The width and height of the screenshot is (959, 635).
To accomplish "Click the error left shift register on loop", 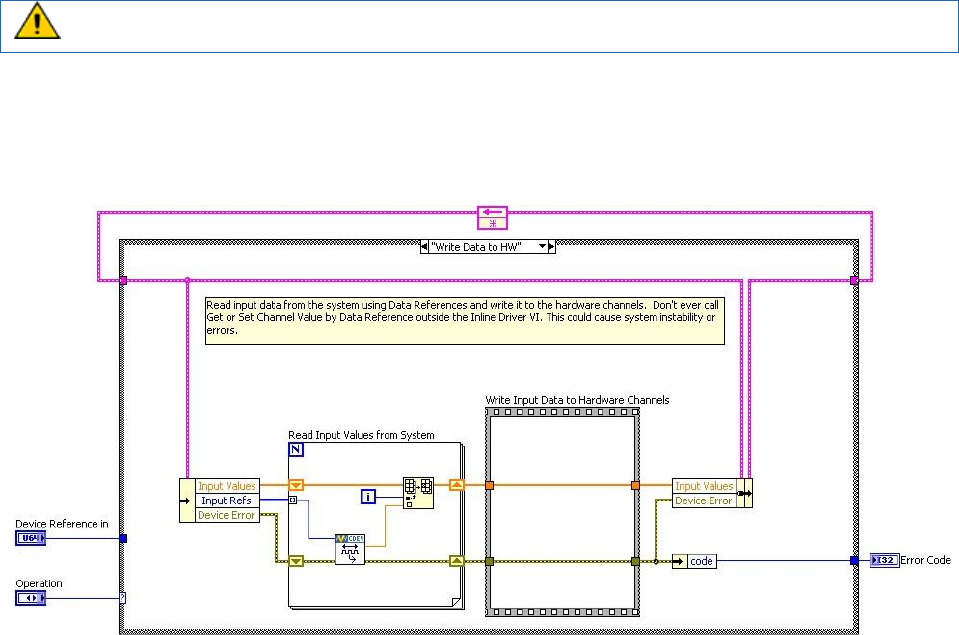I will [296, 561].
